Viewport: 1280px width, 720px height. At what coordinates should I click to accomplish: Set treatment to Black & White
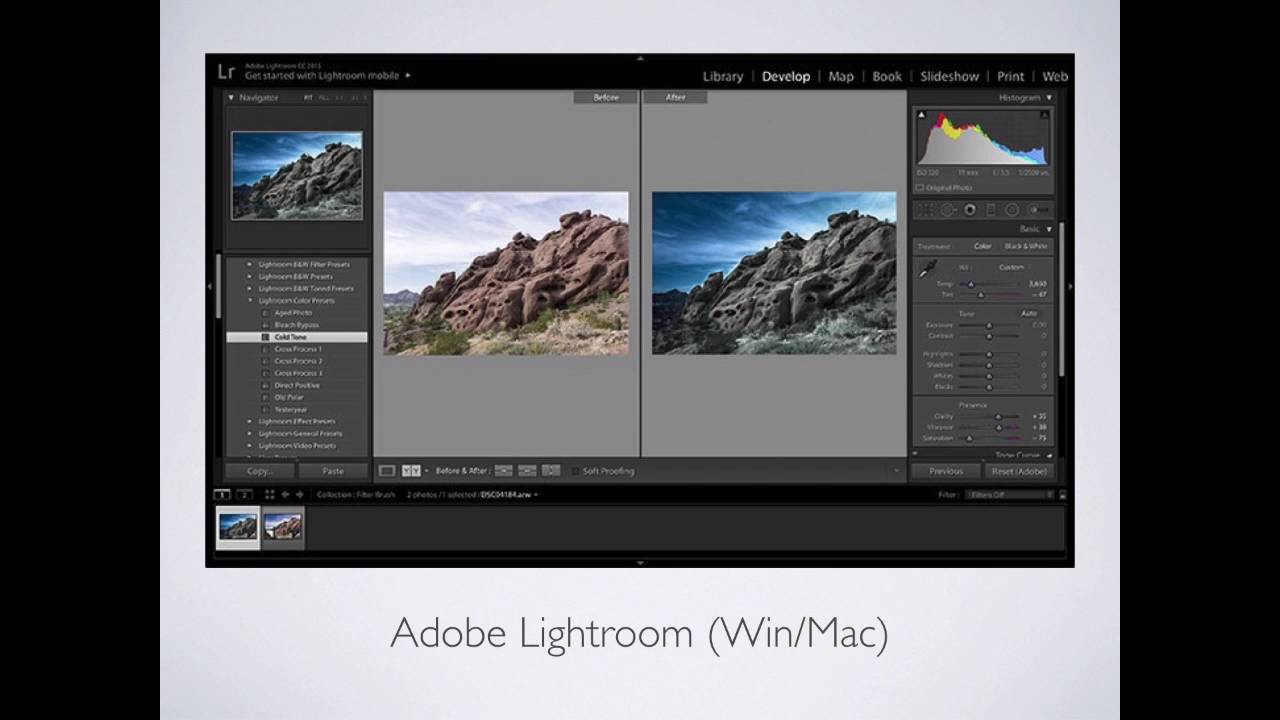1026,246
